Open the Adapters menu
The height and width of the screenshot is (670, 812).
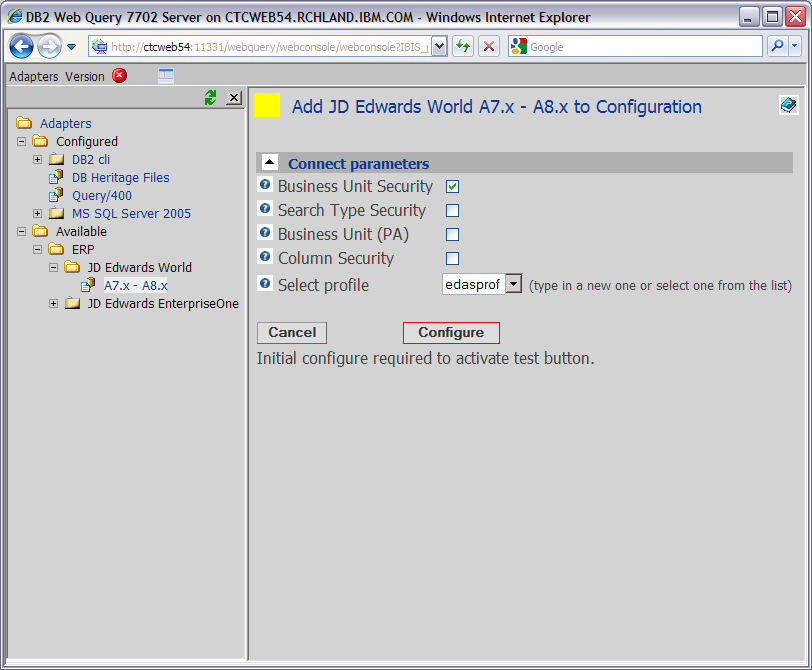34,77
